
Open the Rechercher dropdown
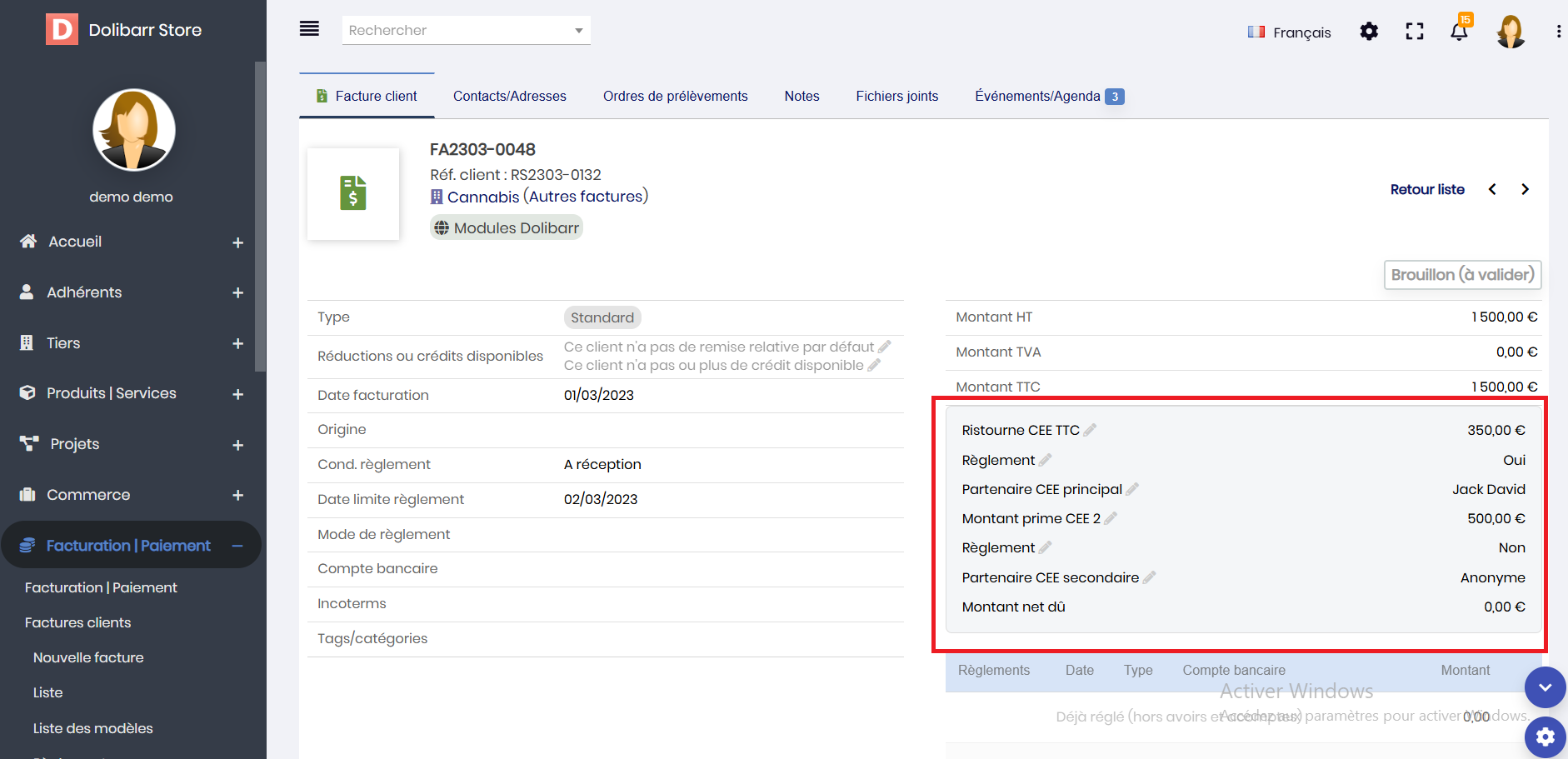[x=578, y=31]
